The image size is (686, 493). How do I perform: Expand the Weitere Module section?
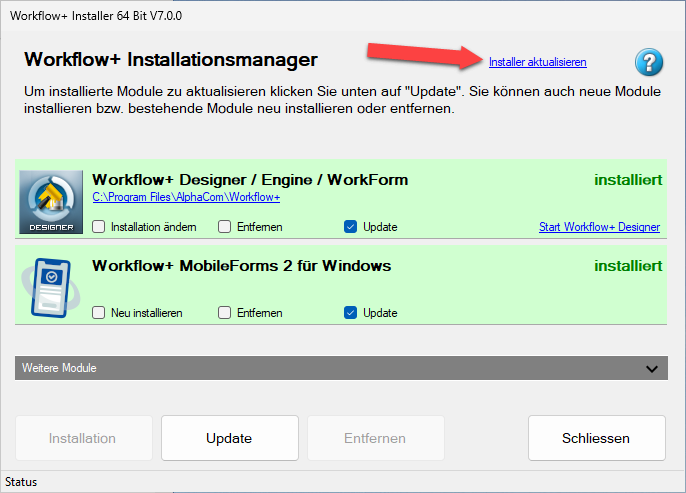[341, 368]
